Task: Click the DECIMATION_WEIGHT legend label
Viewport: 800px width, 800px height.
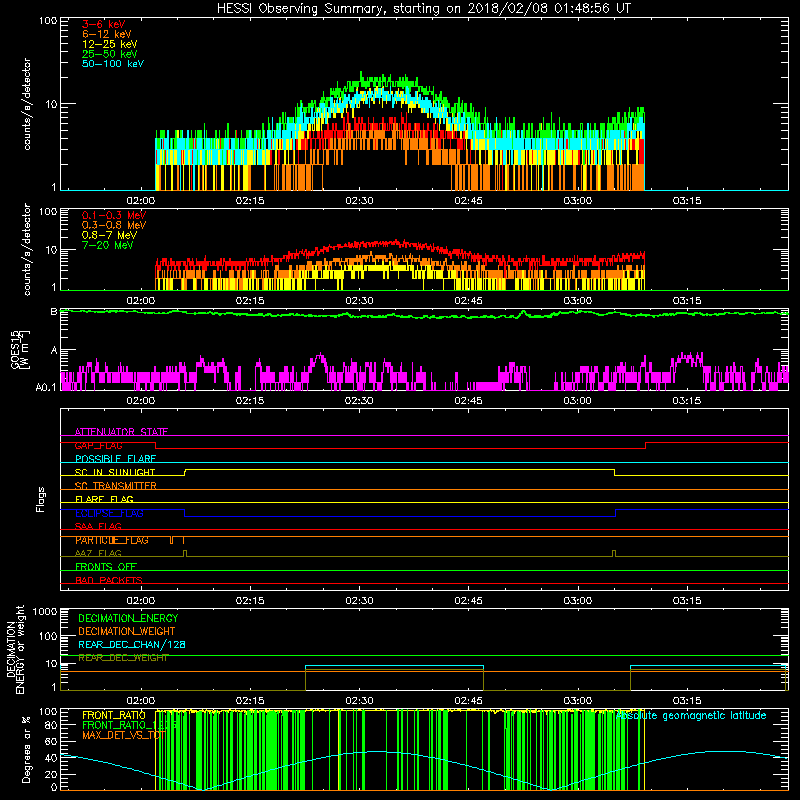Action: click(x=127, y=632)
